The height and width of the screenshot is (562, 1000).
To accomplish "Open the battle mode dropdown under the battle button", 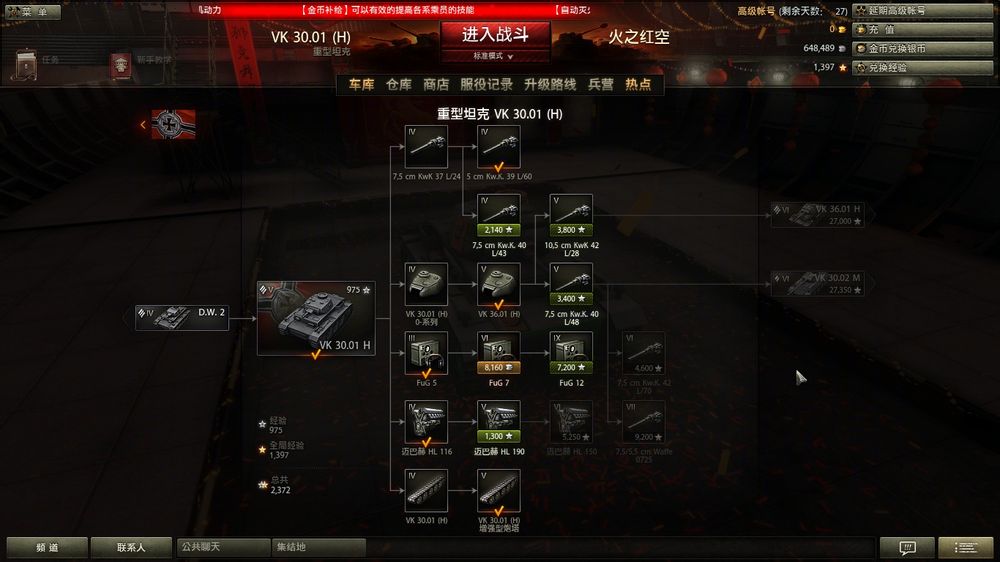I will [x=494, y=56].
